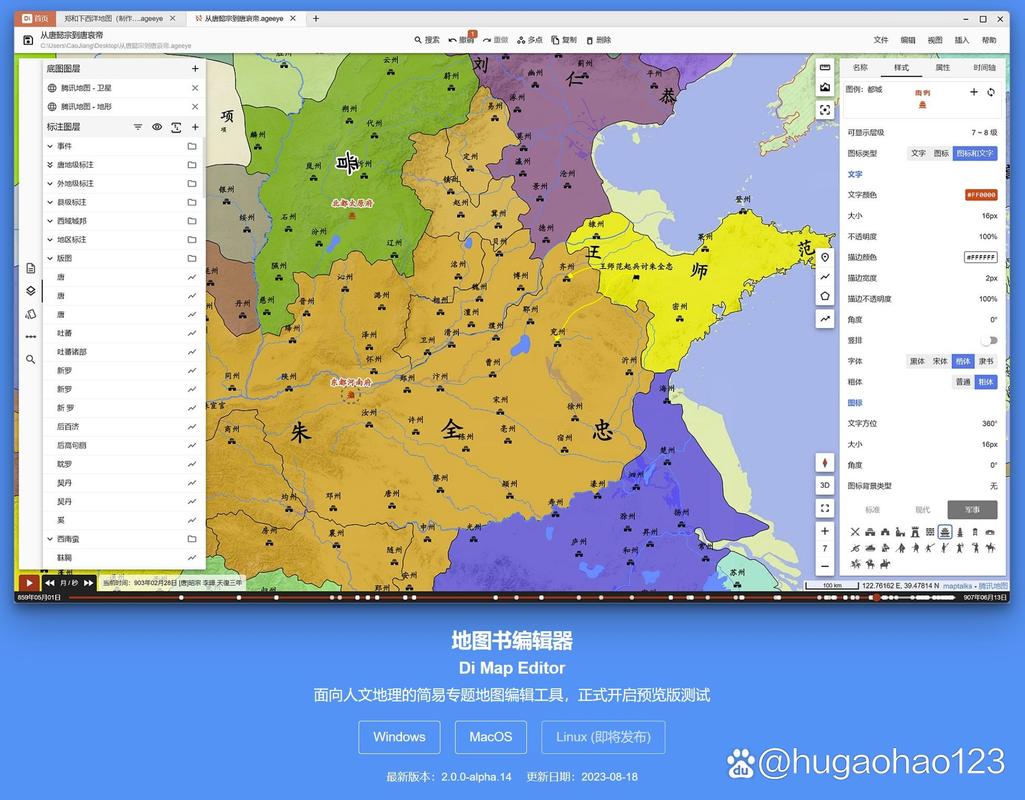Open the annotation layer filter icon
The height and width of the screenshot is (800, 1025).
click(x=138, y=127)
